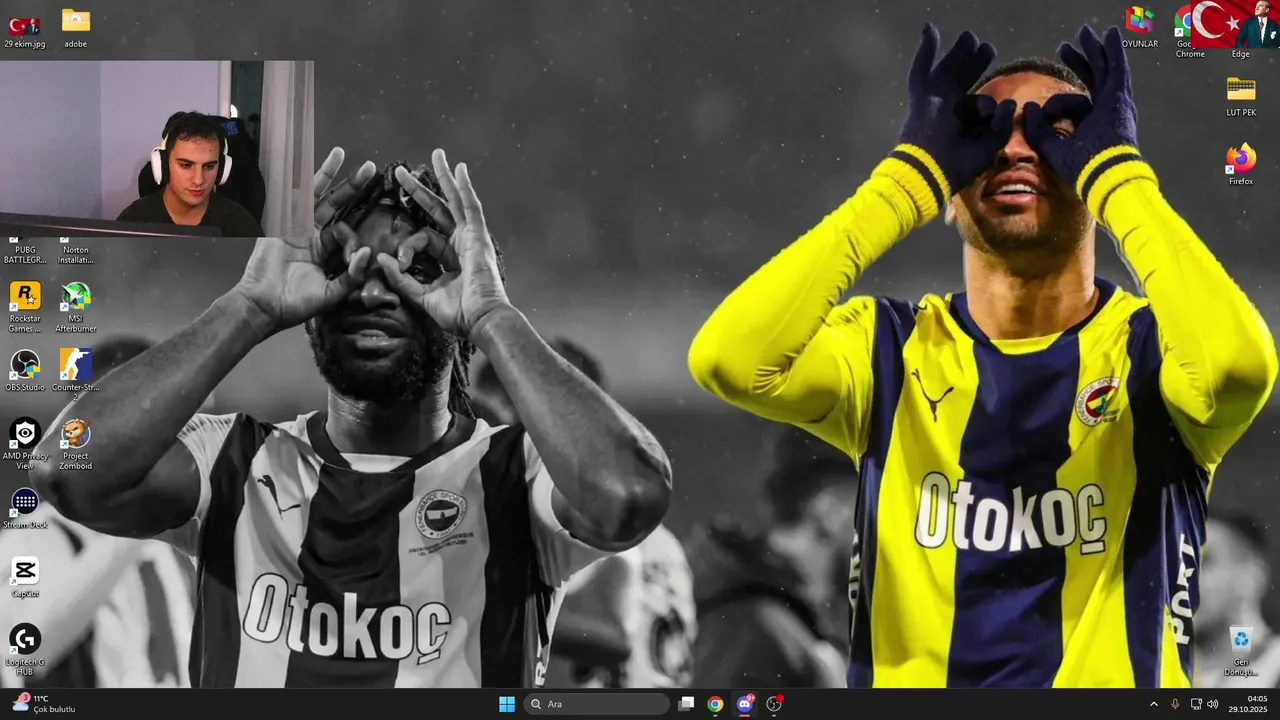
Task: Open OBS Studio desktop shortcut
Action: point(25,370)
